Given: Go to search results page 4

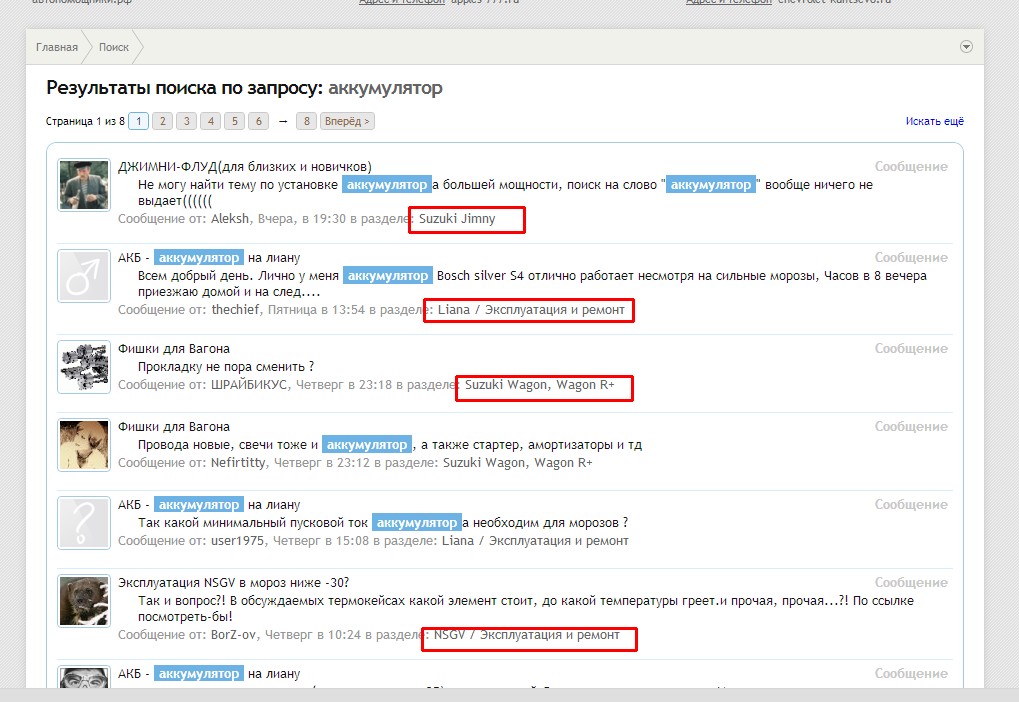Looking at the screenshot, I should [211, 121].
